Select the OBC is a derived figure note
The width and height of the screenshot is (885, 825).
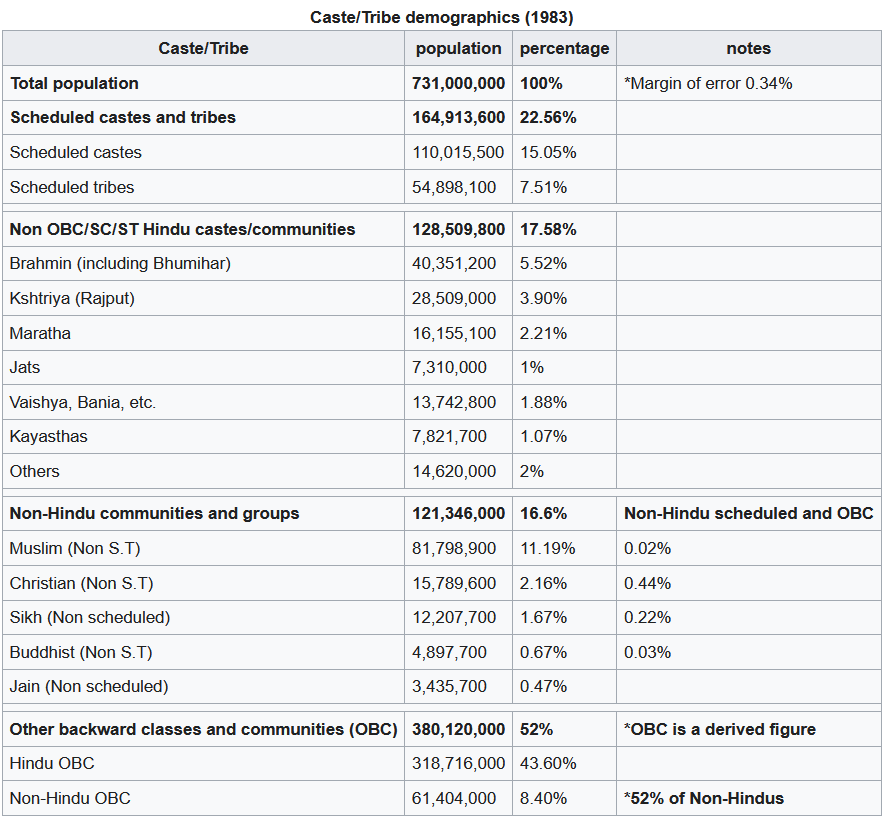[x=720, y=729]
